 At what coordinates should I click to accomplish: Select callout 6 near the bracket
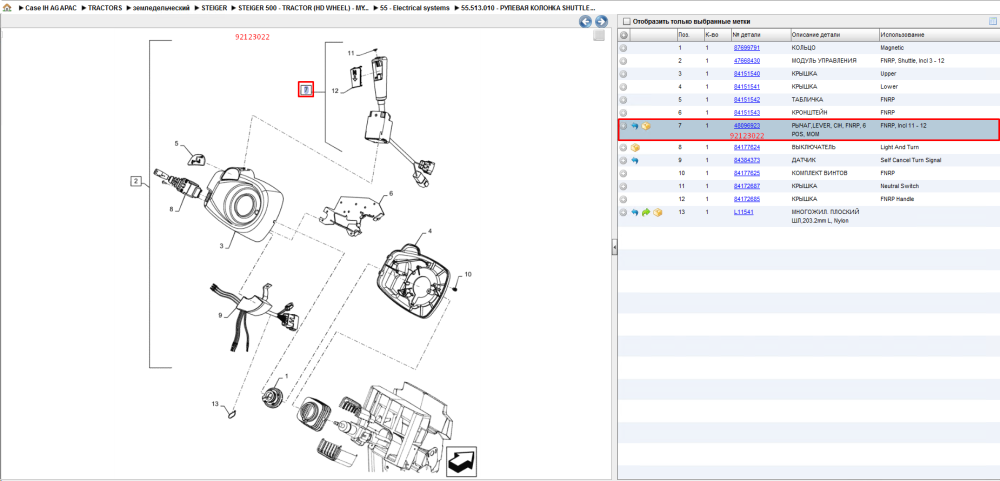pyautogui.click(x=391, y=193)
